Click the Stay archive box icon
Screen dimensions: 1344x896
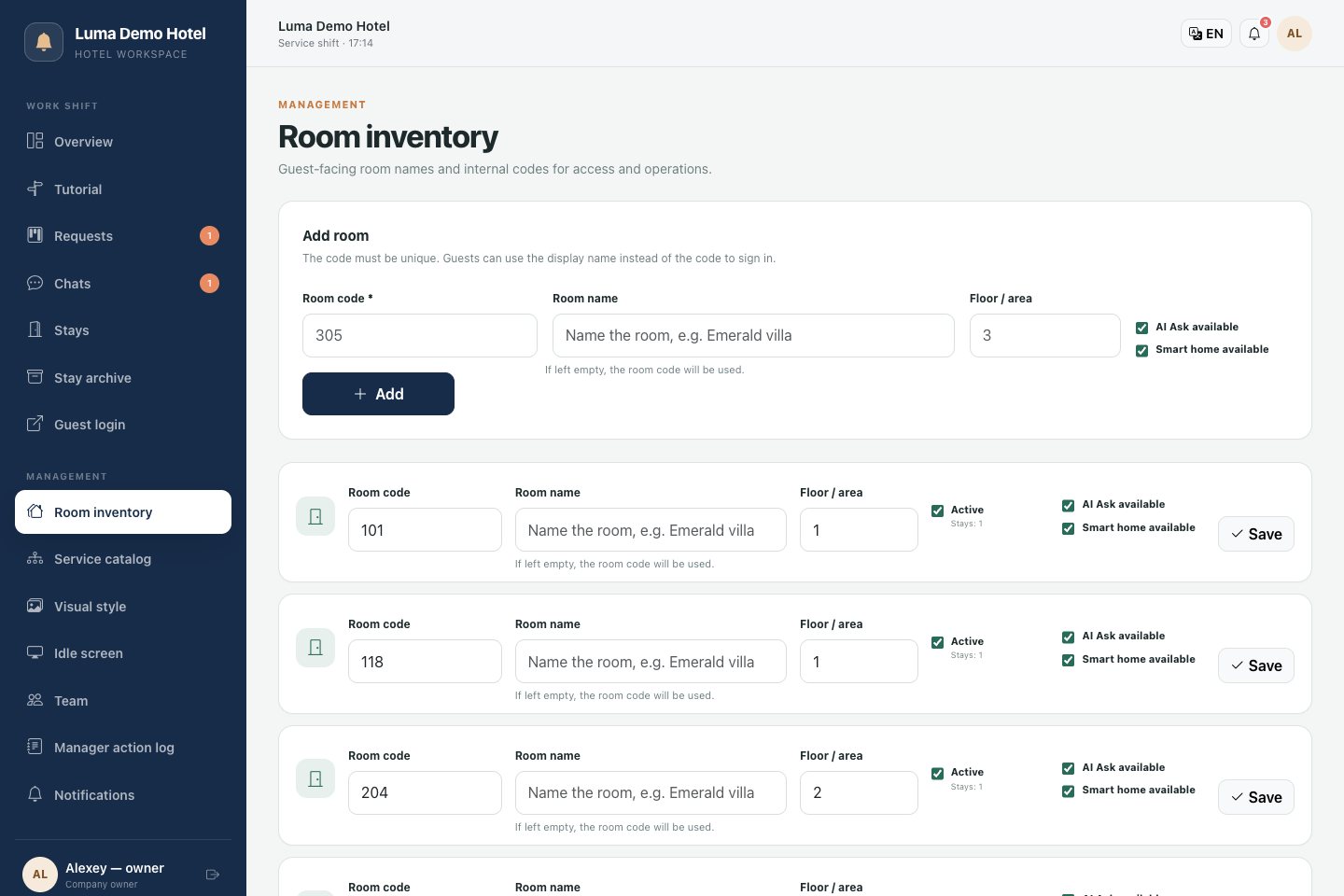35,377
